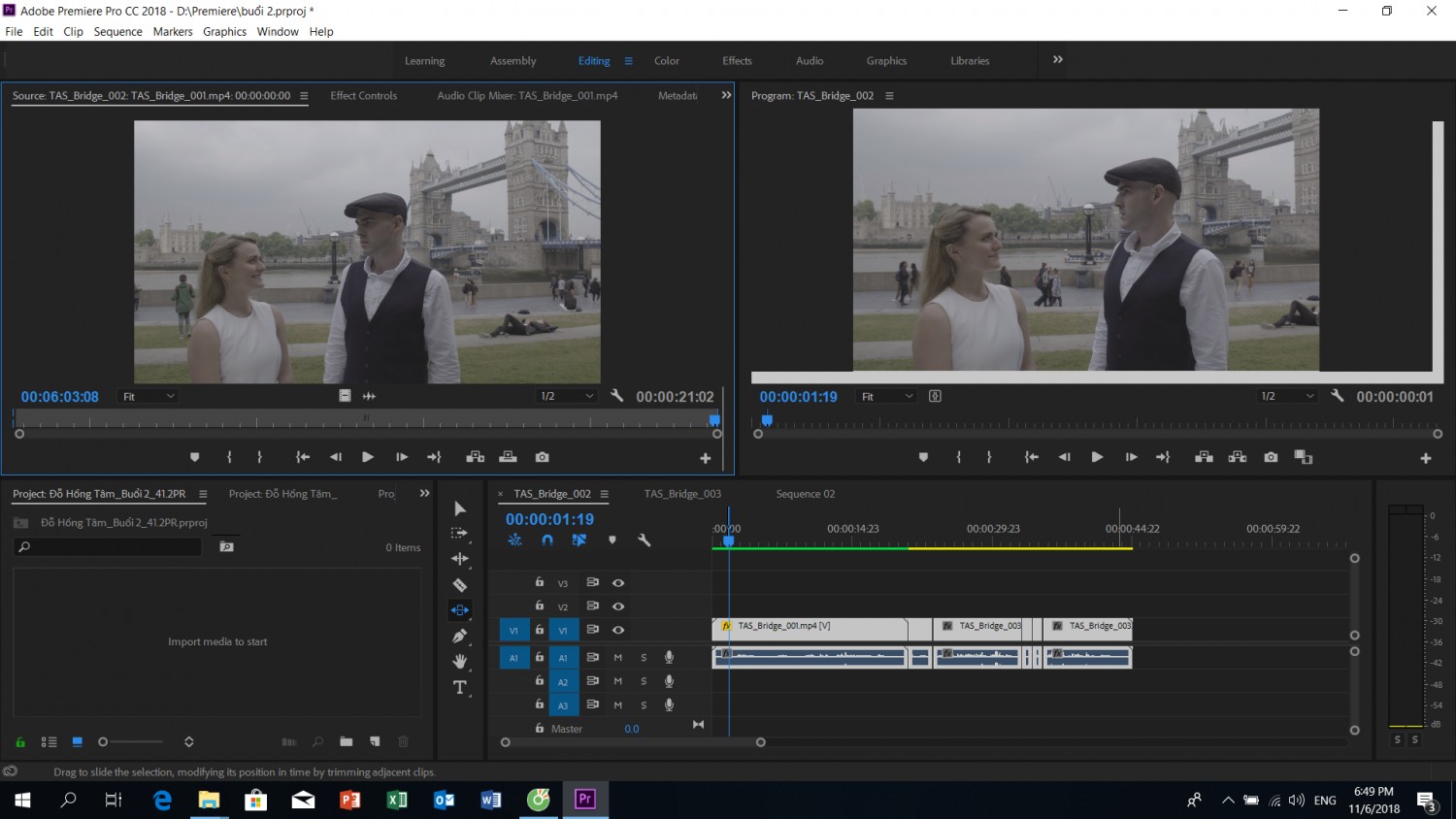This screenshot has height=819, width=1456.
Task: Open Source monitor 1/2 resolution dropdown
Action: tap(567, 396)
